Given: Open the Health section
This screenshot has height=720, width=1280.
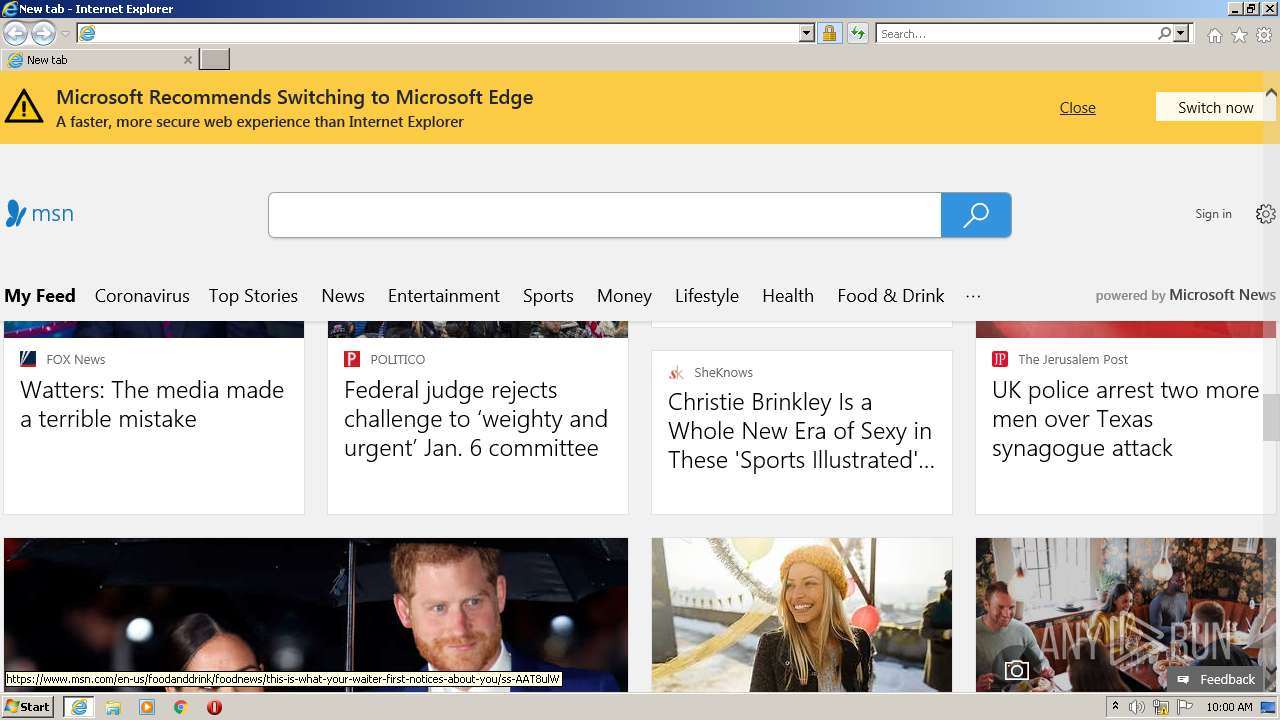Looking at the screenshot, I should click(x=788, y=296).
